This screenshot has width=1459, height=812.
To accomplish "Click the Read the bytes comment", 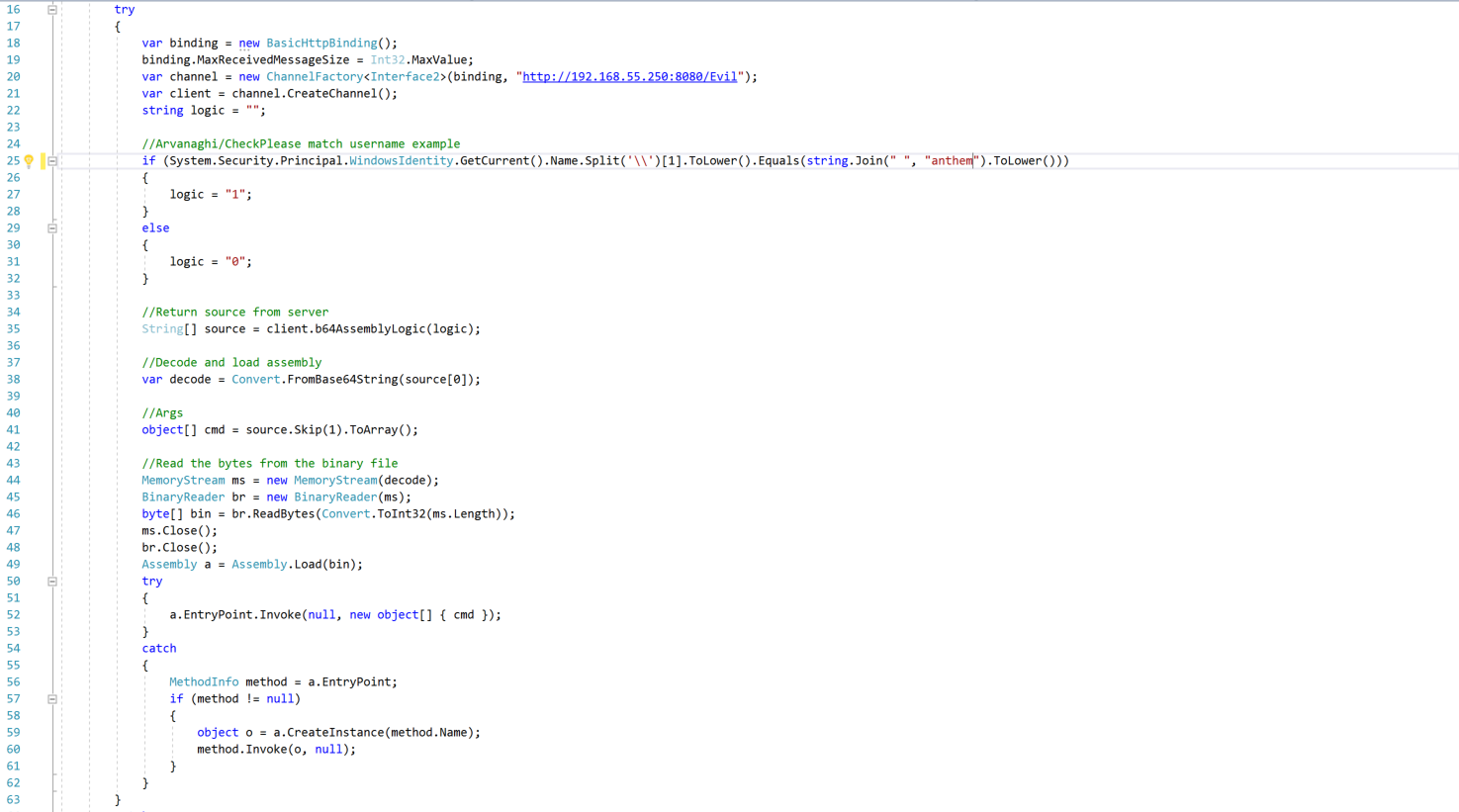I will point(269,464).
